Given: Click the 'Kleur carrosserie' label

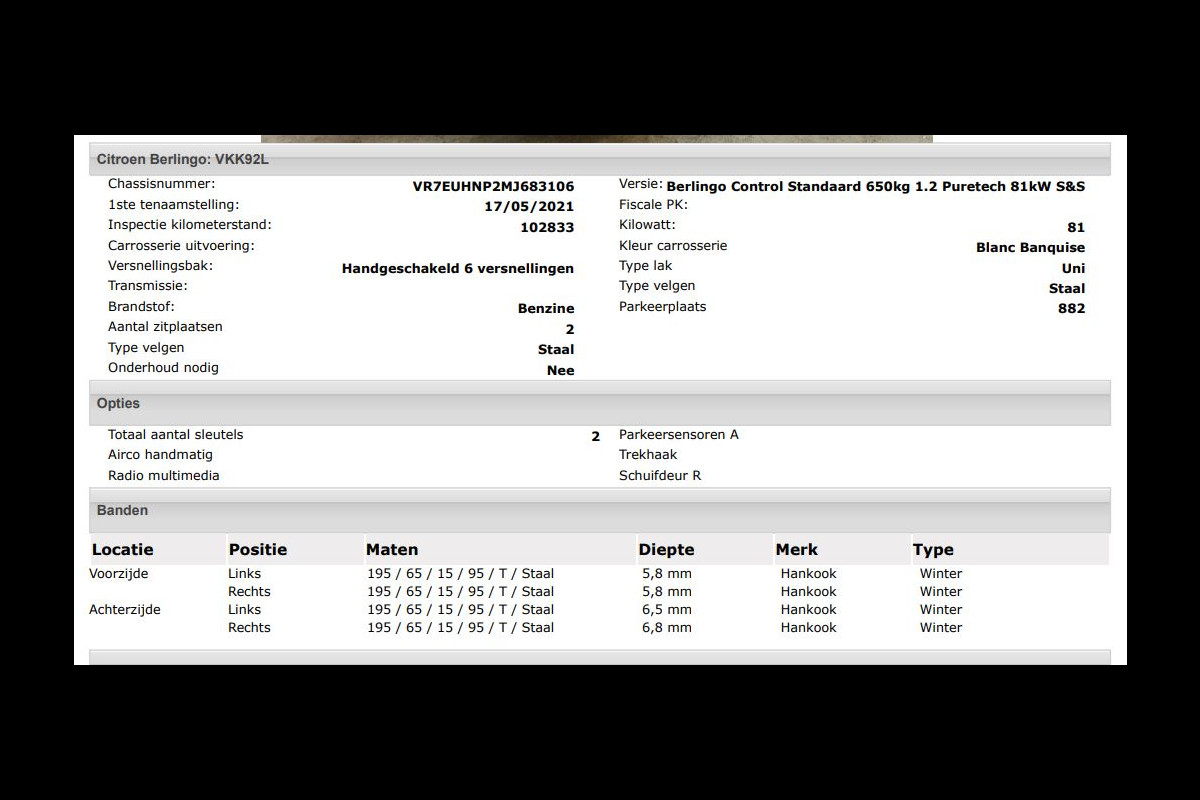Looking at the screenshot, I should [x=673, y=245].
